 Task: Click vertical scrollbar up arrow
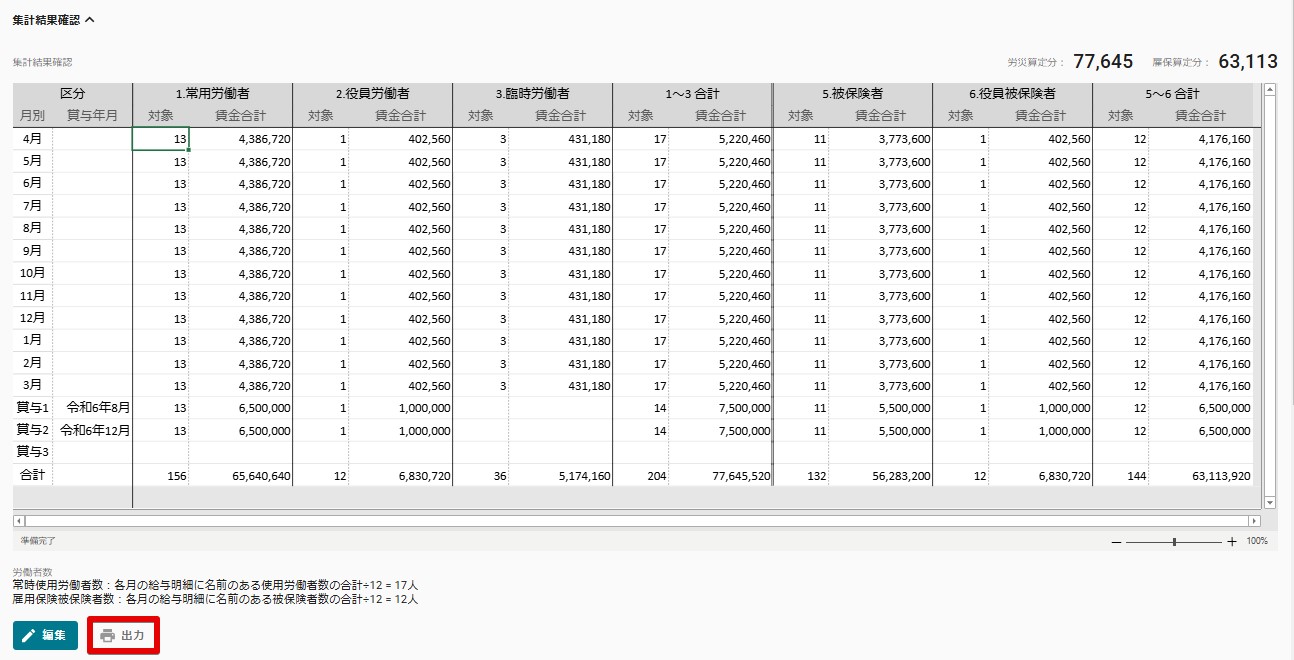coord(1270,89)
